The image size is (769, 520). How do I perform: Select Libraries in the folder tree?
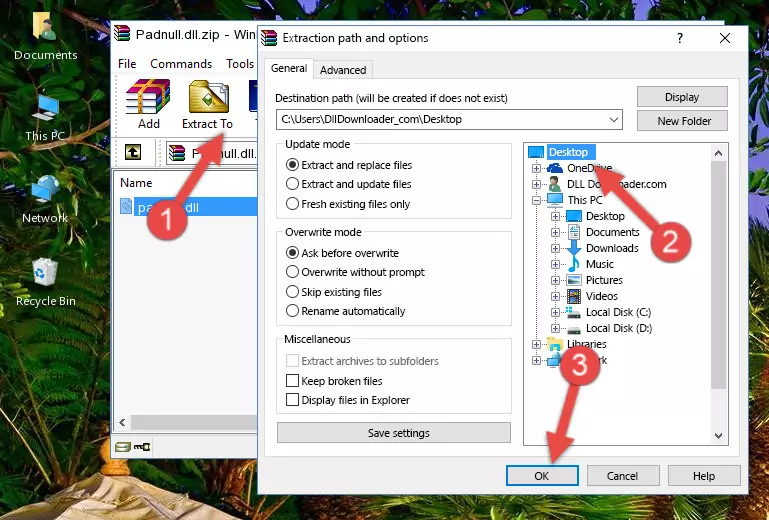pos(587,344)
